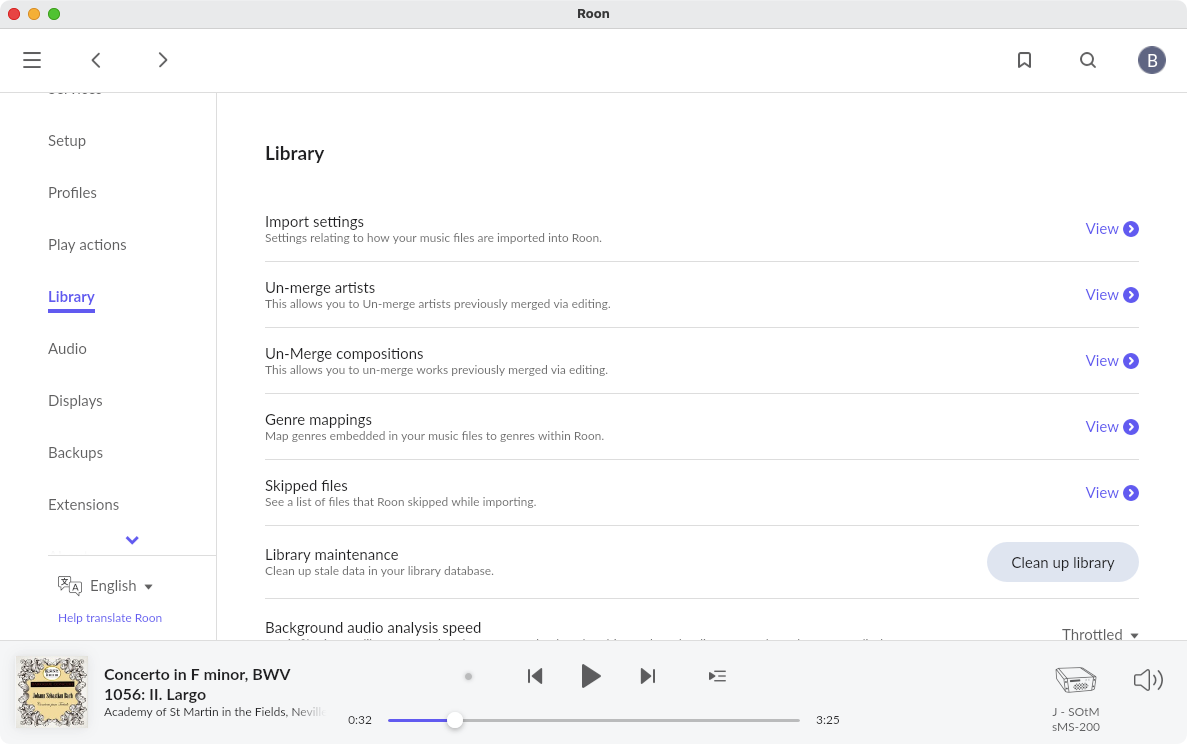Screen dimensions: 1187x744
Task: Go back with the left arrow
Action: click(x=96, y=60)
